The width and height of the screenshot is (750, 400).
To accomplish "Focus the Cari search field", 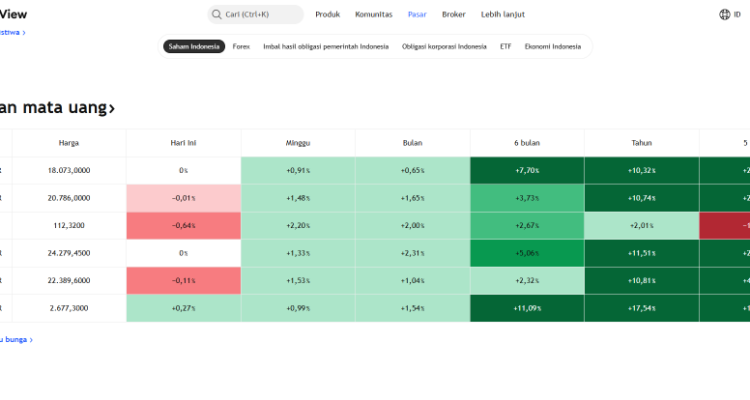I will [255, 14].
